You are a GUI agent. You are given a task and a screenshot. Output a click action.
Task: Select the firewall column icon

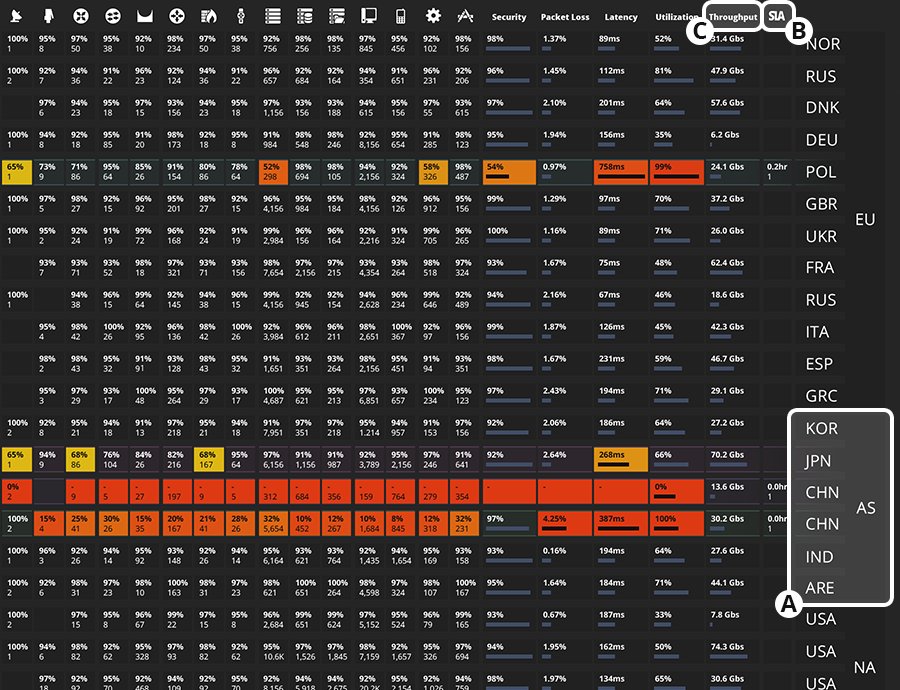208,16
